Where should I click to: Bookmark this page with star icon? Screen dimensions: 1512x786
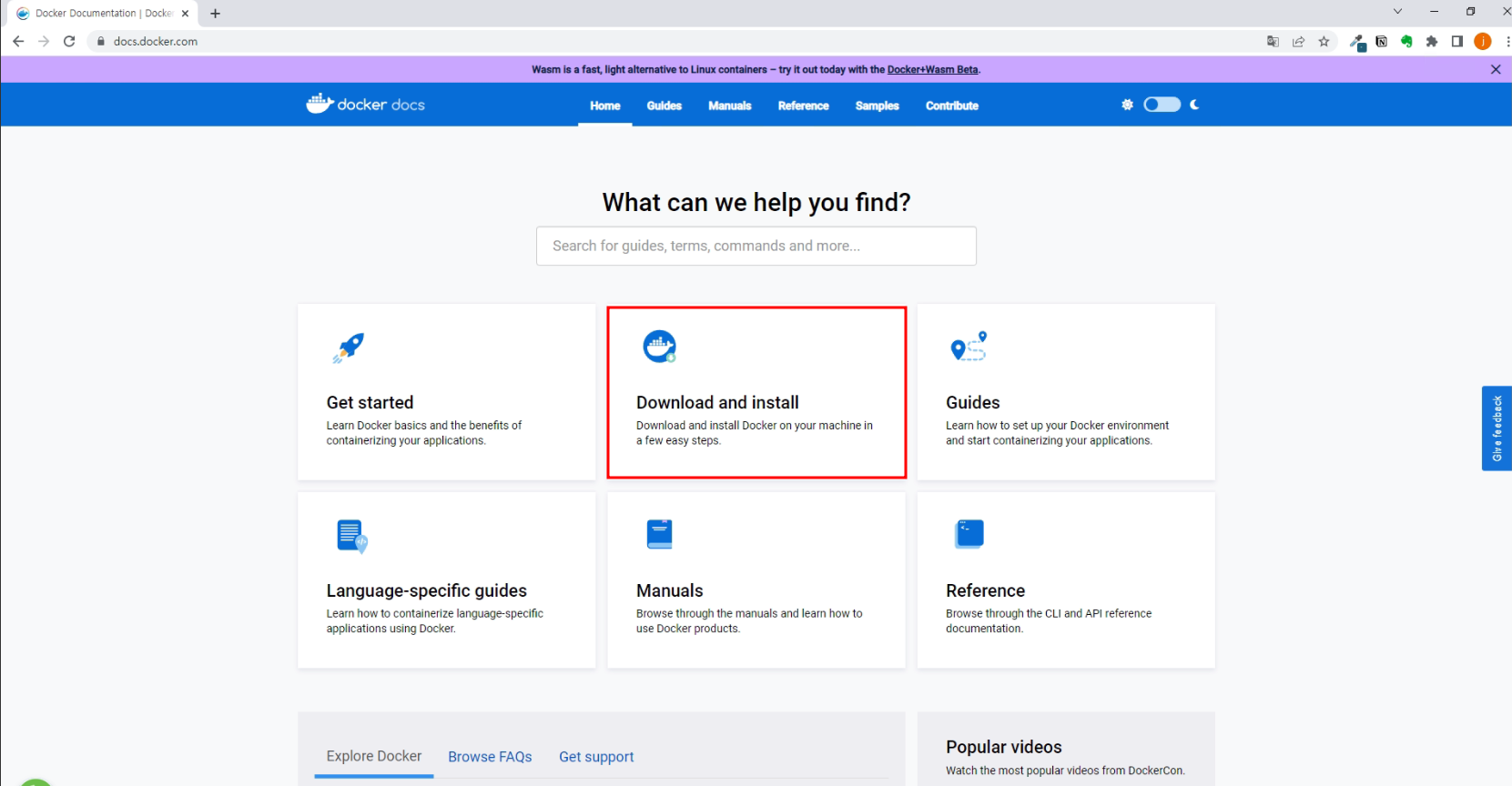coord(1324,41)
